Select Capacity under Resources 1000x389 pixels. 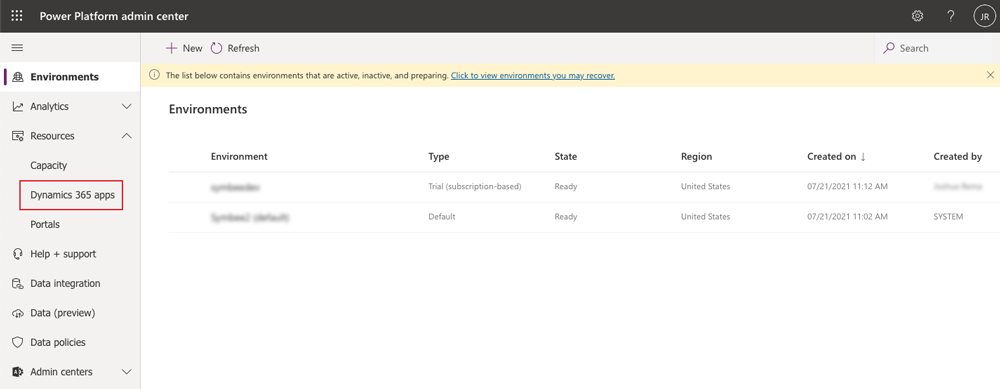click(x=48, y=165)
